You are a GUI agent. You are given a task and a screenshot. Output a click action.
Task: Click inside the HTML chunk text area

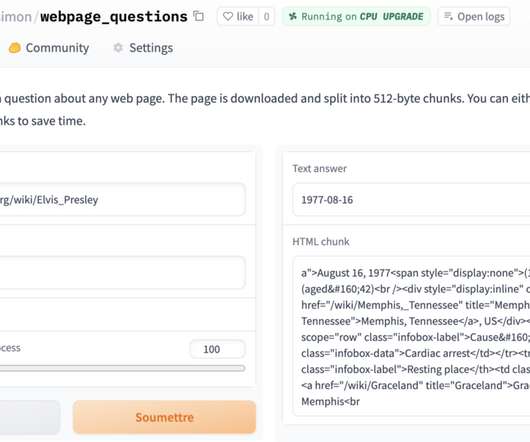[x=411, y=336]
